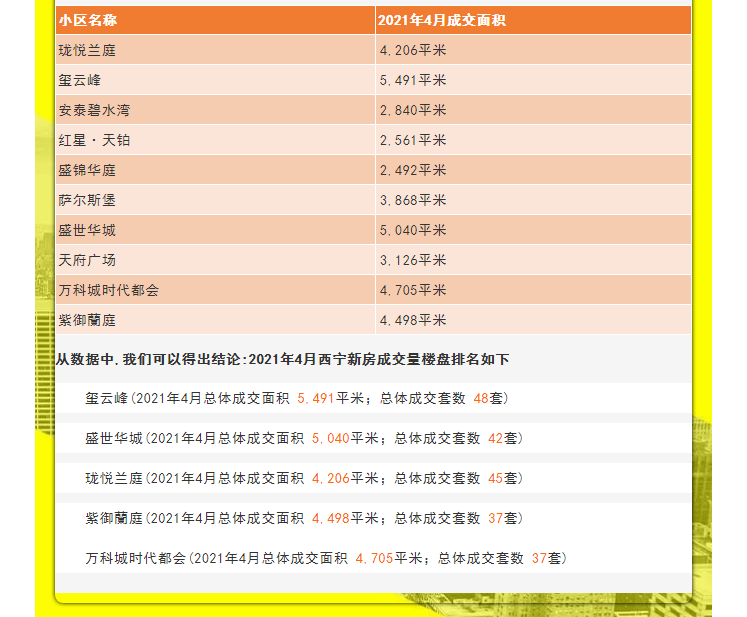Select the 2,492平米 table cell
This screenshot has height=617, width=747.
(533, 170)
